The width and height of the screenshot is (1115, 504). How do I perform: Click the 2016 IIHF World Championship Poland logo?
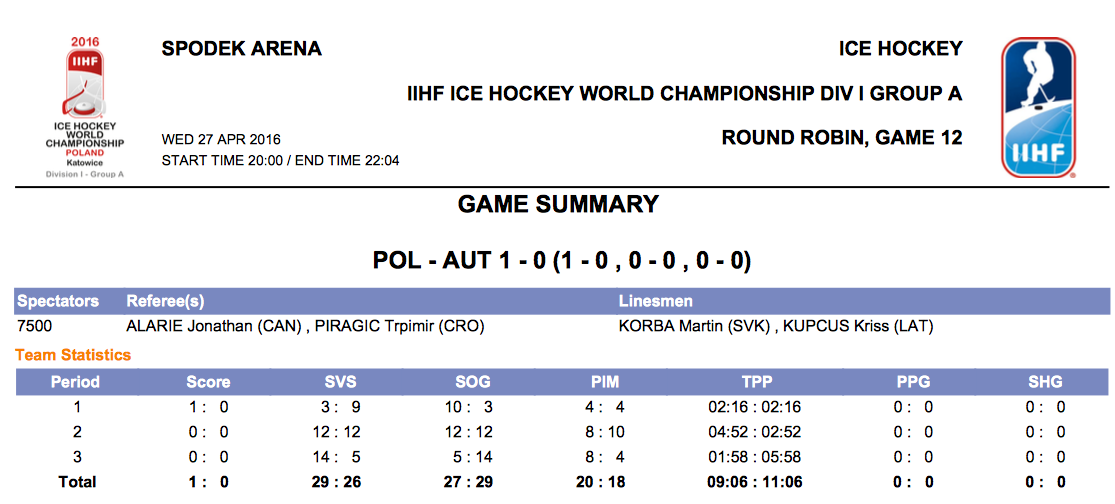[84, 107]
